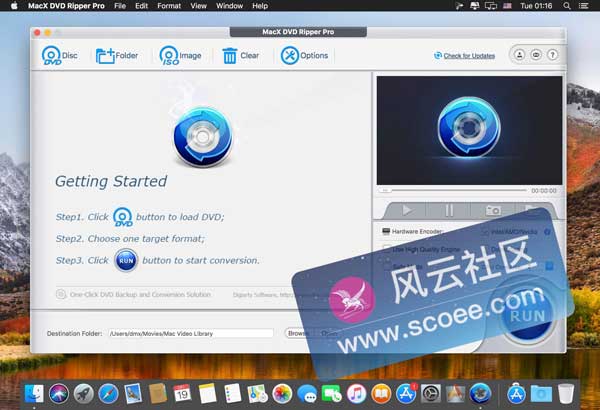Screen dimensions: 600x410
Task: Play the preview video
Action: pyautogui.click(x=407, y=210)
